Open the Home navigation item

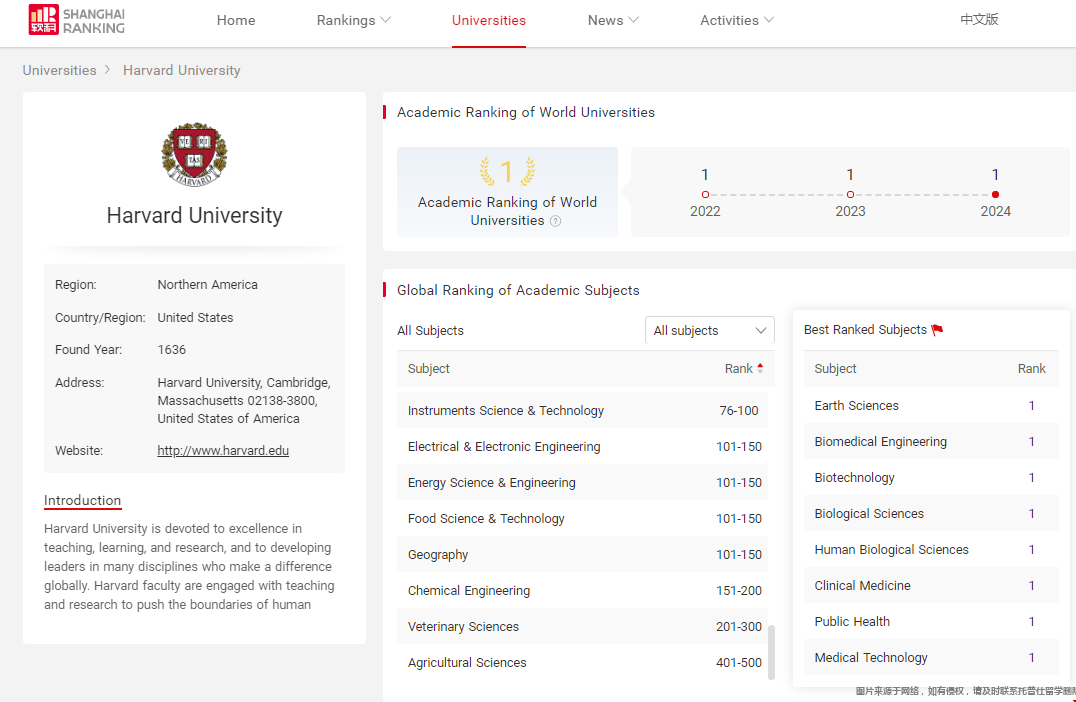(x=236, y=21)
